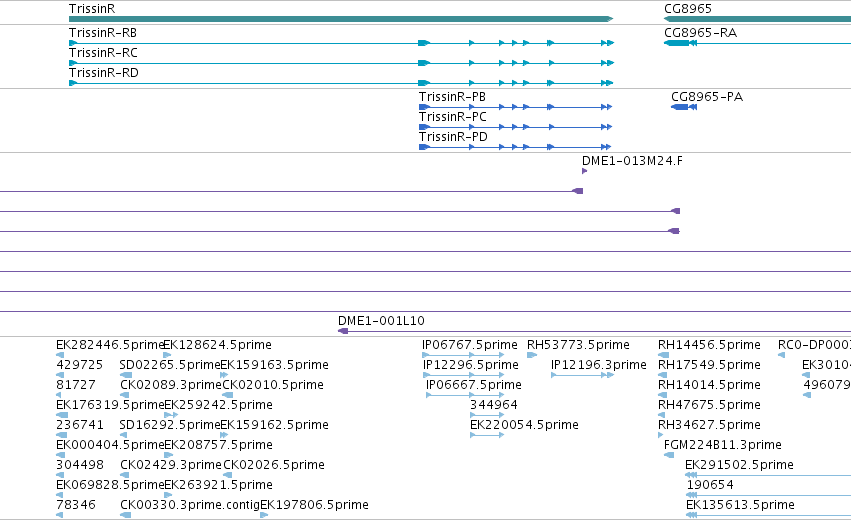Click RH14456.5prime EST label

click(x=709, y=345)
